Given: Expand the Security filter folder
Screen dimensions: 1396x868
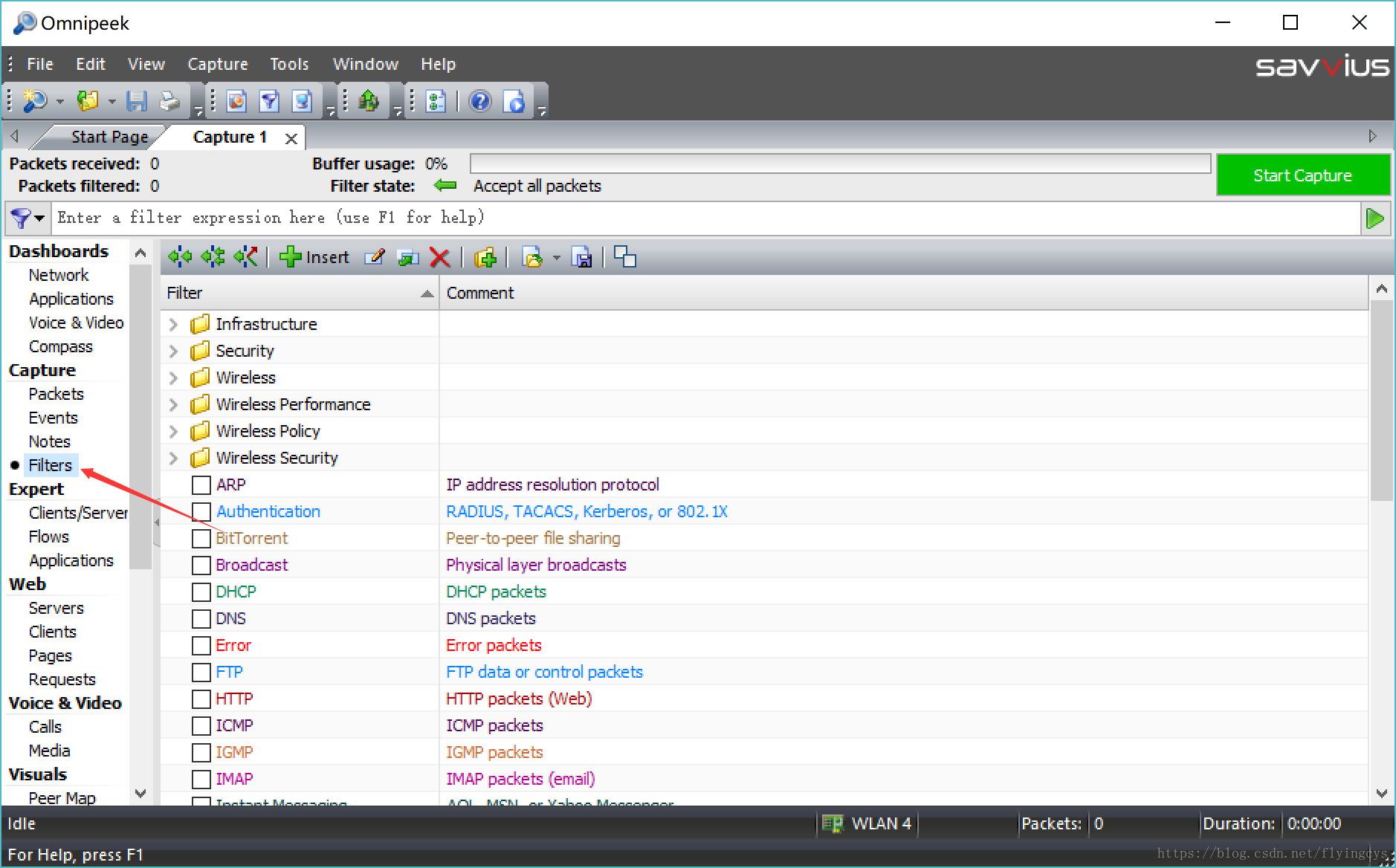Looking at the screenshot, I should click(173, 351).
